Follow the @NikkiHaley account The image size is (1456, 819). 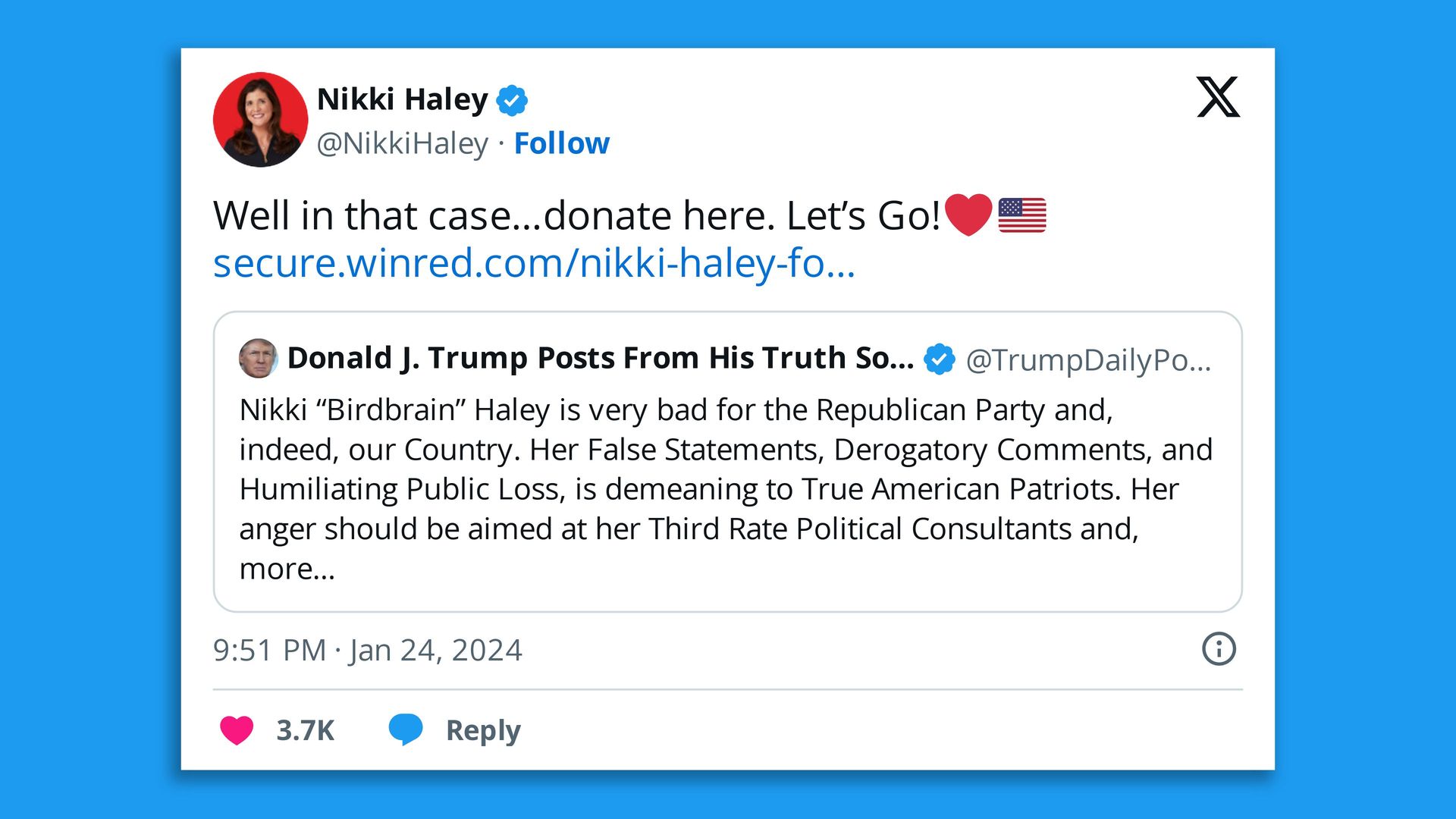tap(561, 143)
